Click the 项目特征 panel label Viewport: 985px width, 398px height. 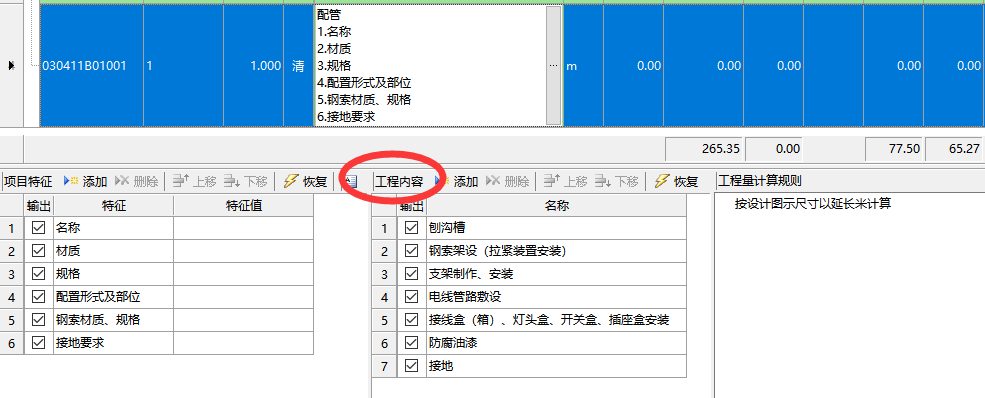coord(28,182)
